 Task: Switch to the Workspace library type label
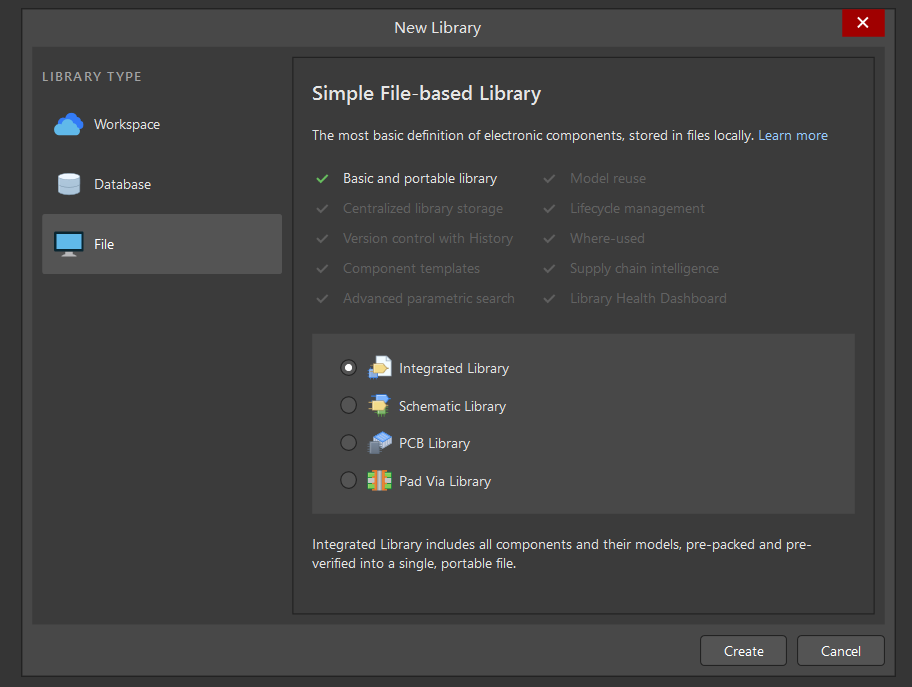[127, 125]
